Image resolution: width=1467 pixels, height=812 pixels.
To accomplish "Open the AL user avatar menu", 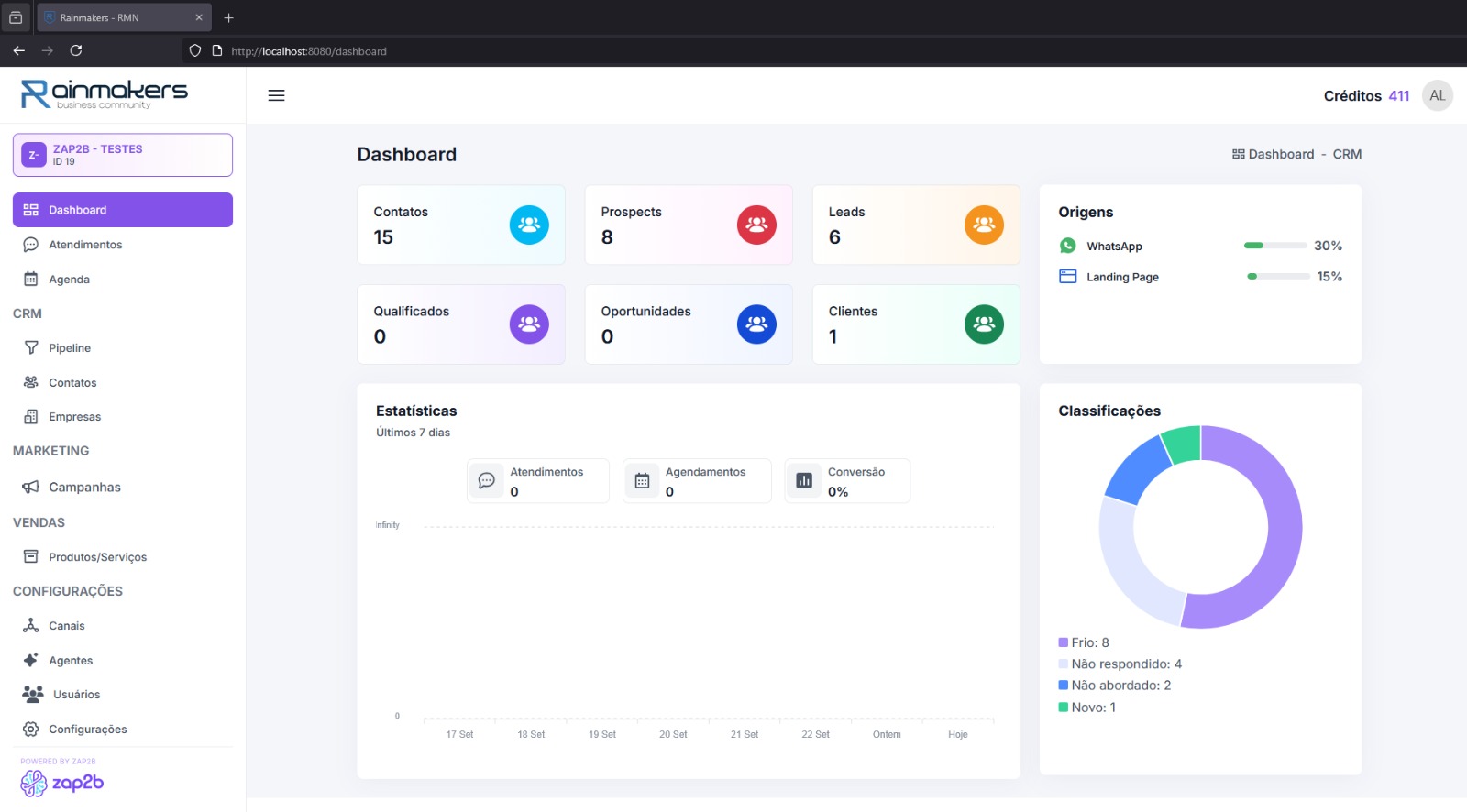I will click(x=1437, y=95).
